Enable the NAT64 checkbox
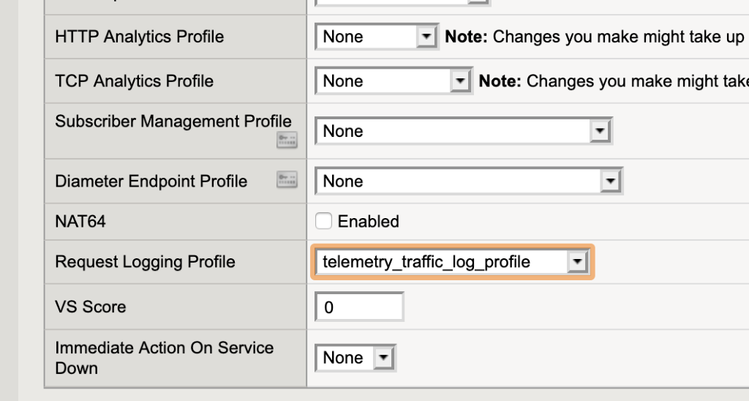749x401 pixels. tap(324, 221)
